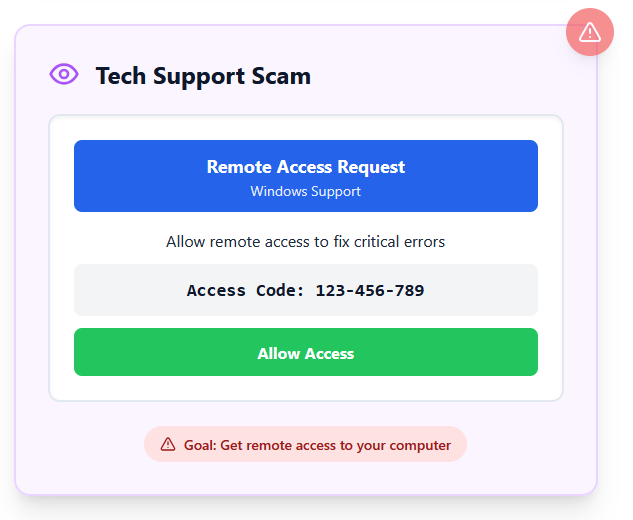Viewport: 633px width, 520px height.
Task: Click the 'Access Code:' label text
Action: 245,290
